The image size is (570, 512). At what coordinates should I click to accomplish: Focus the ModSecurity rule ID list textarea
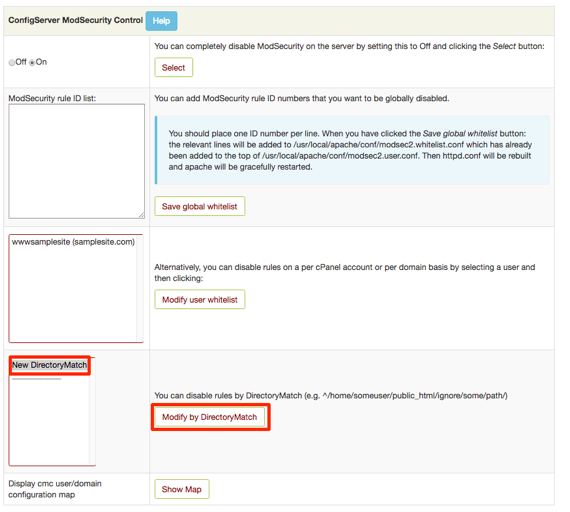click(x=77, y=161)
